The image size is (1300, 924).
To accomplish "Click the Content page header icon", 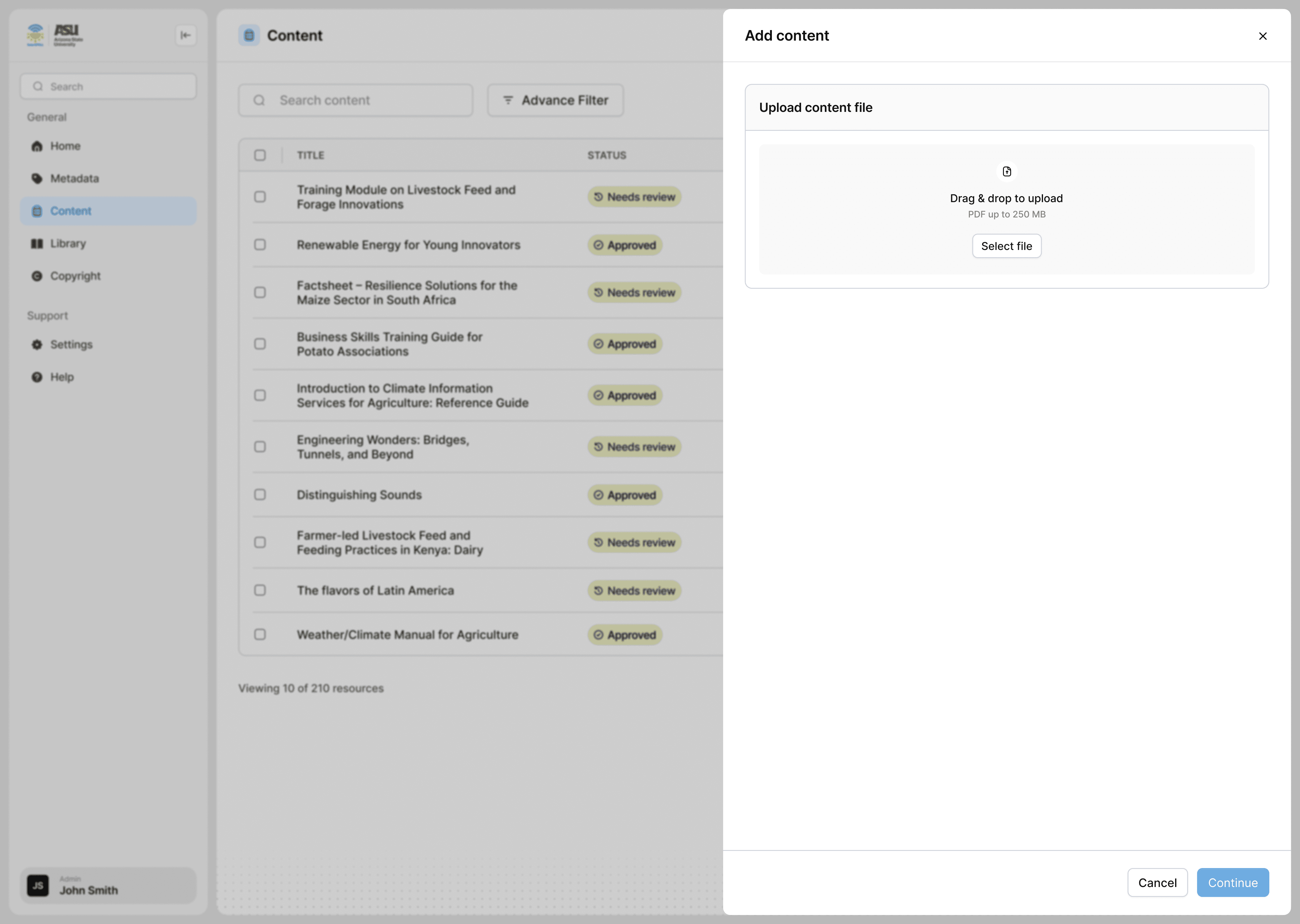I will point(249,35).
